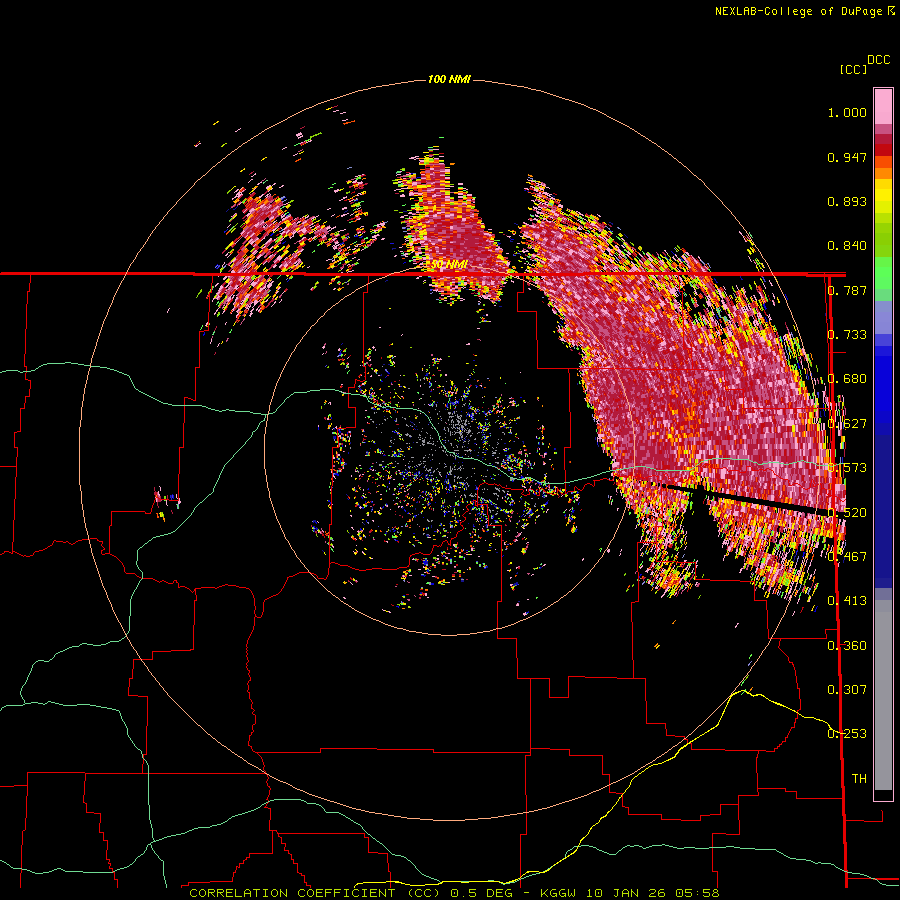
Task: Click the 0.413 legend value
Action: click(847, 601)
